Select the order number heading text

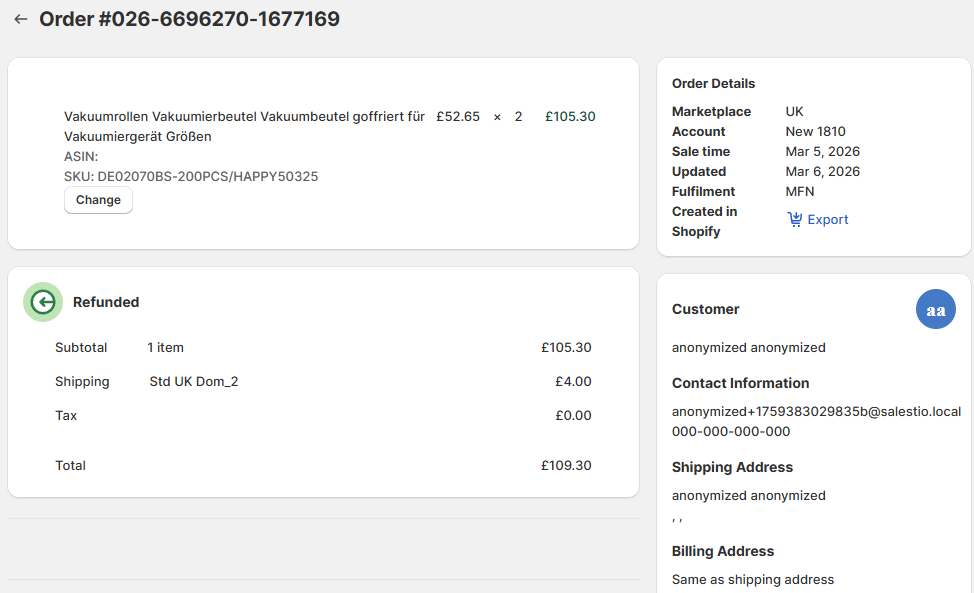pyautogui.click(x=189, y=19)
